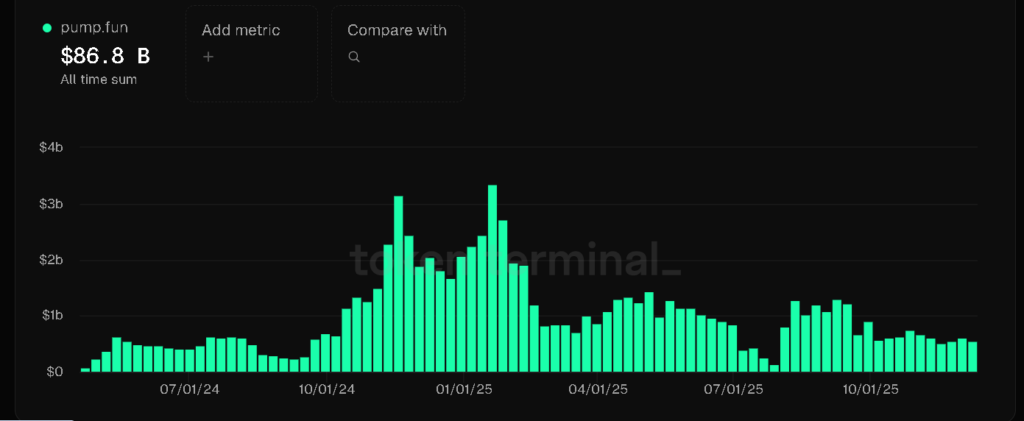Click the $86.8 B total value
The image size is (1024, 421).
point(105,55)
